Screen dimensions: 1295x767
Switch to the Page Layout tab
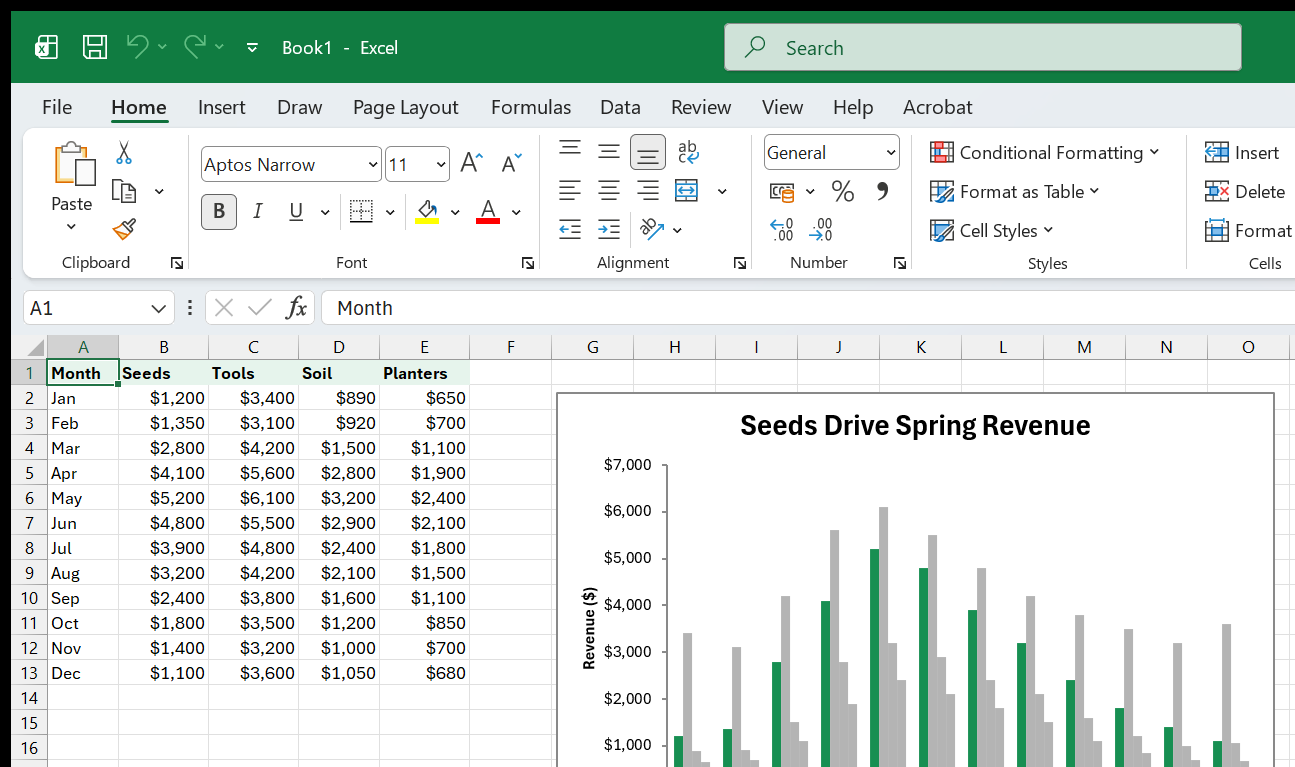(x=405, y=107)
